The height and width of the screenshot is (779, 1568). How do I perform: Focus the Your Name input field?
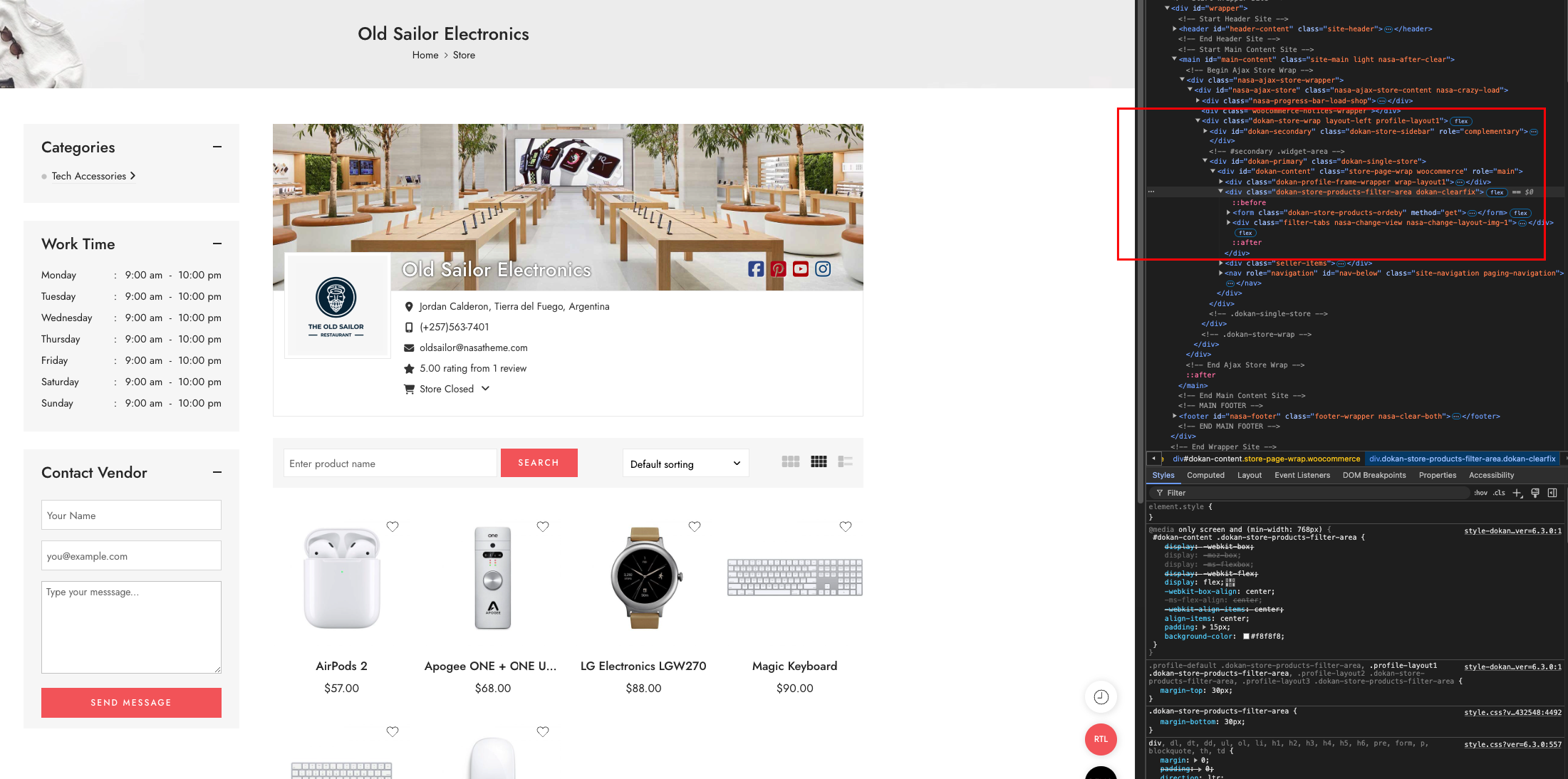131,515
